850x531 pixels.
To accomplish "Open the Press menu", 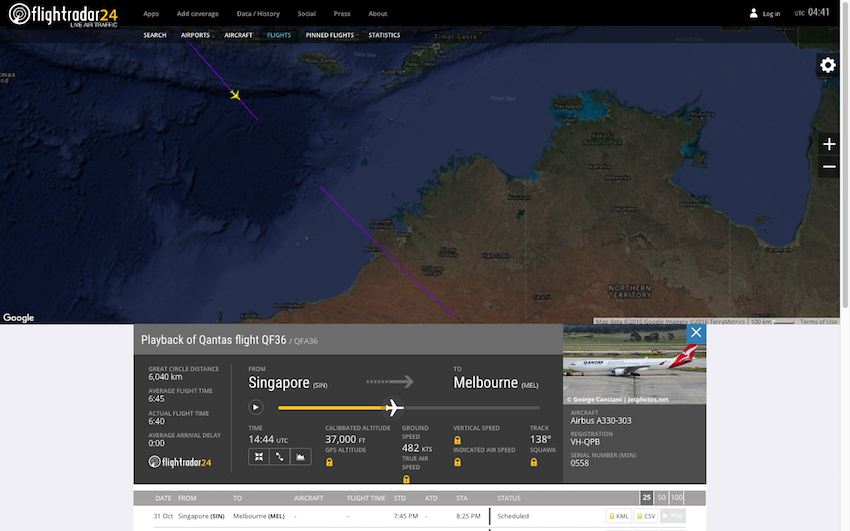I will (342, 14).
